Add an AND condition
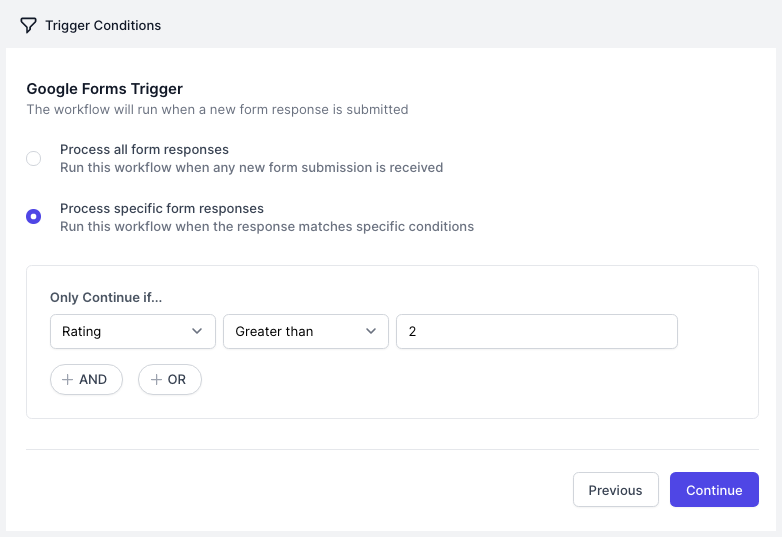Viewport: 782px width, 537px height. (86, 379)
